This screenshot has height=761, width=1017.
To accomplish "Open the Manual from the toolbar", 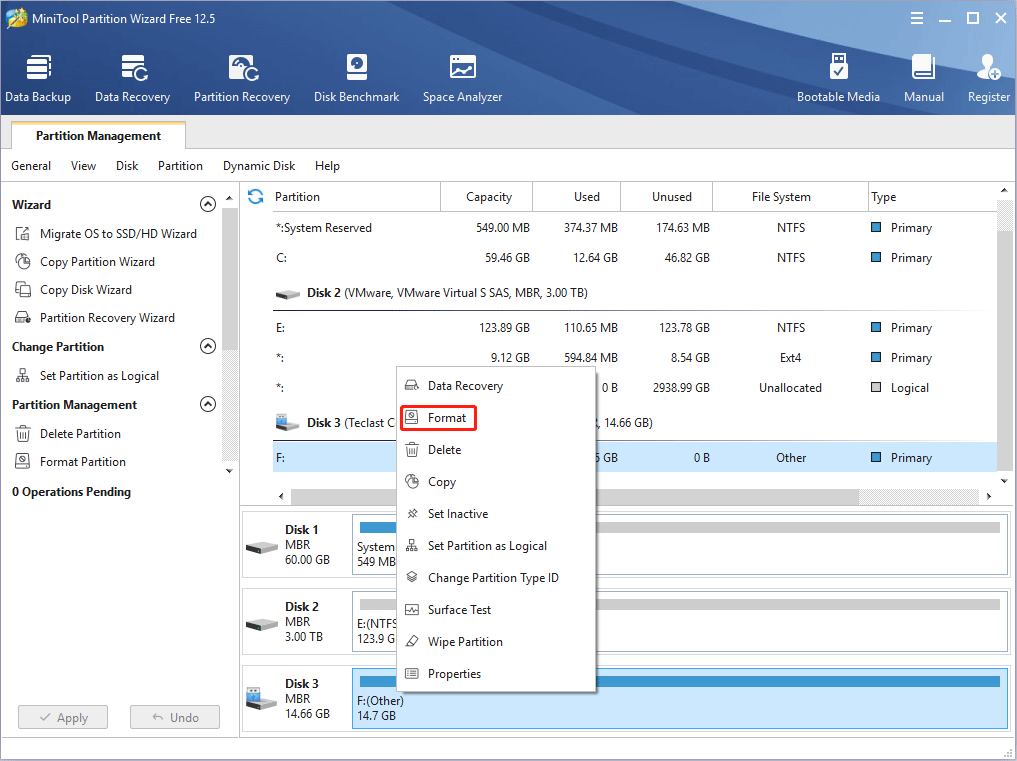I will [923, 77].
